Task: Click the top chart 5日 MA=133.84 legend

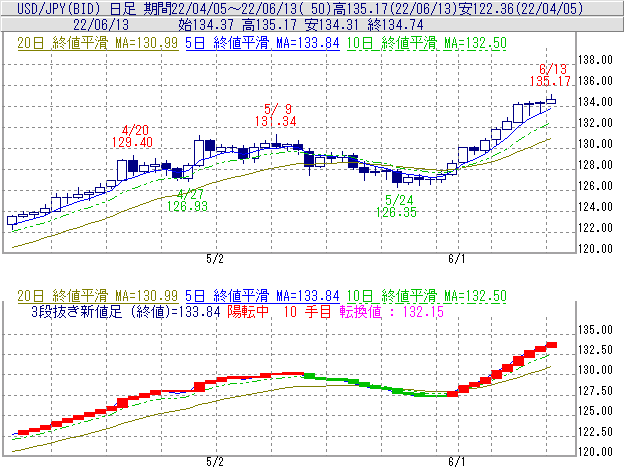Action: point(262,43)
